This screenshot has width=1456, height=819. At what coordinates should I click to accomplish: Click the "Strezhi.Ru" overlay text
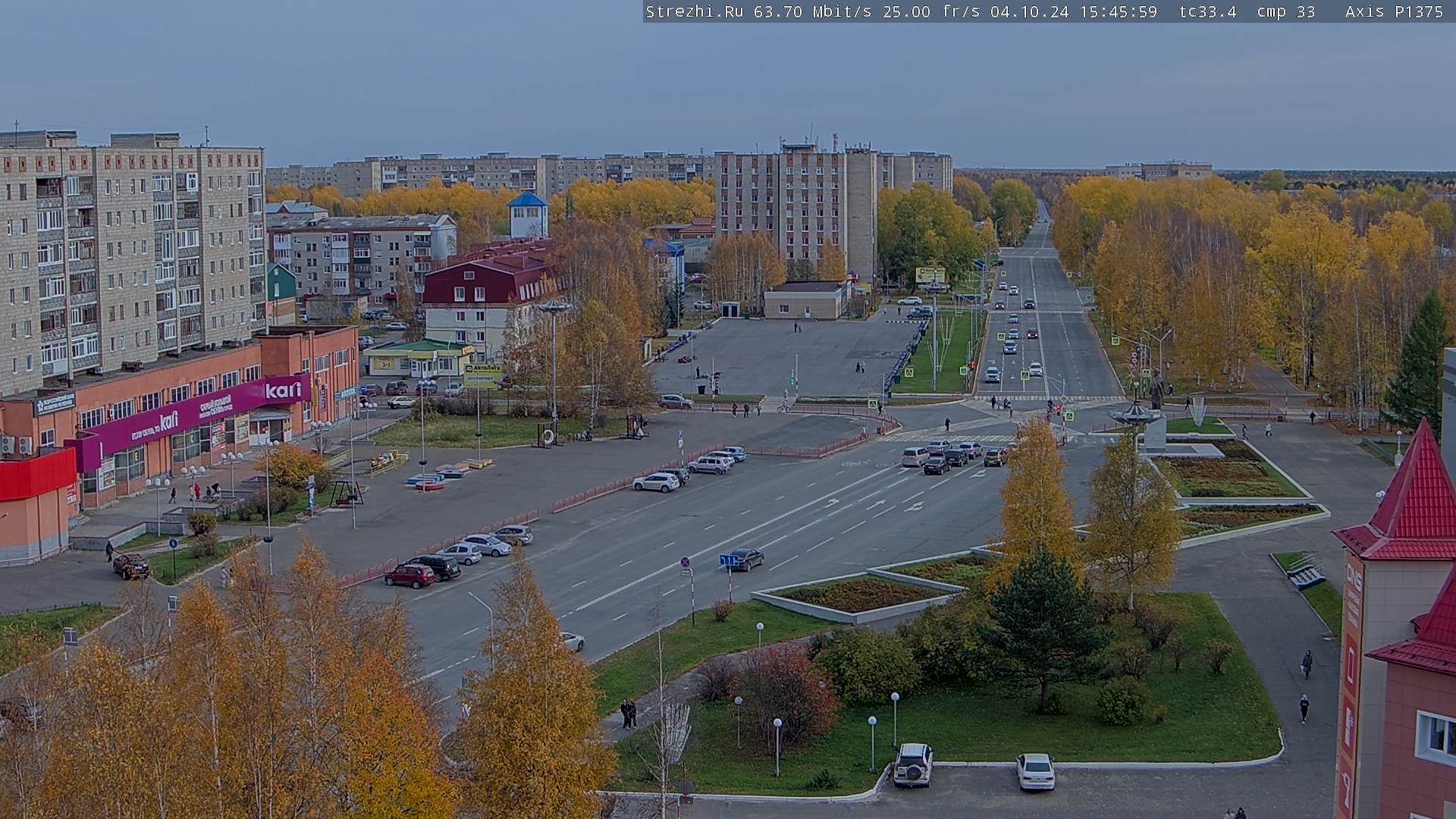[694, 11]
